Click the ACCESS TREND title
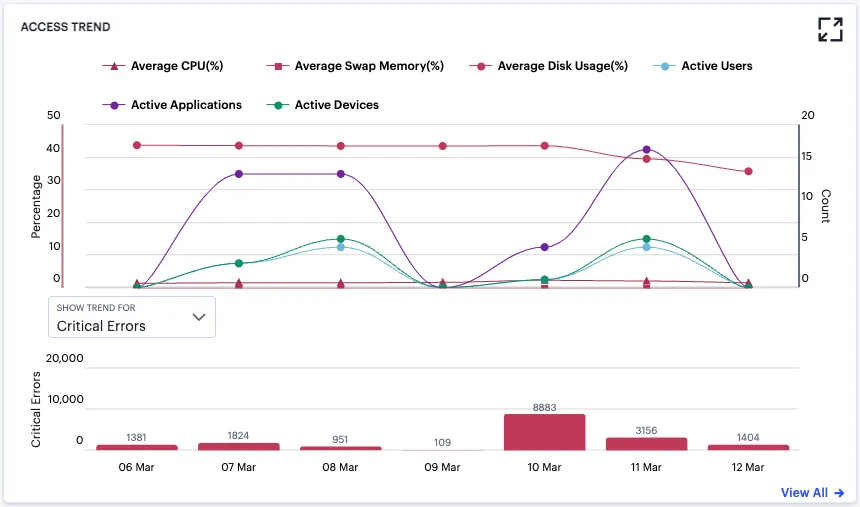 [x=65, y=27]
